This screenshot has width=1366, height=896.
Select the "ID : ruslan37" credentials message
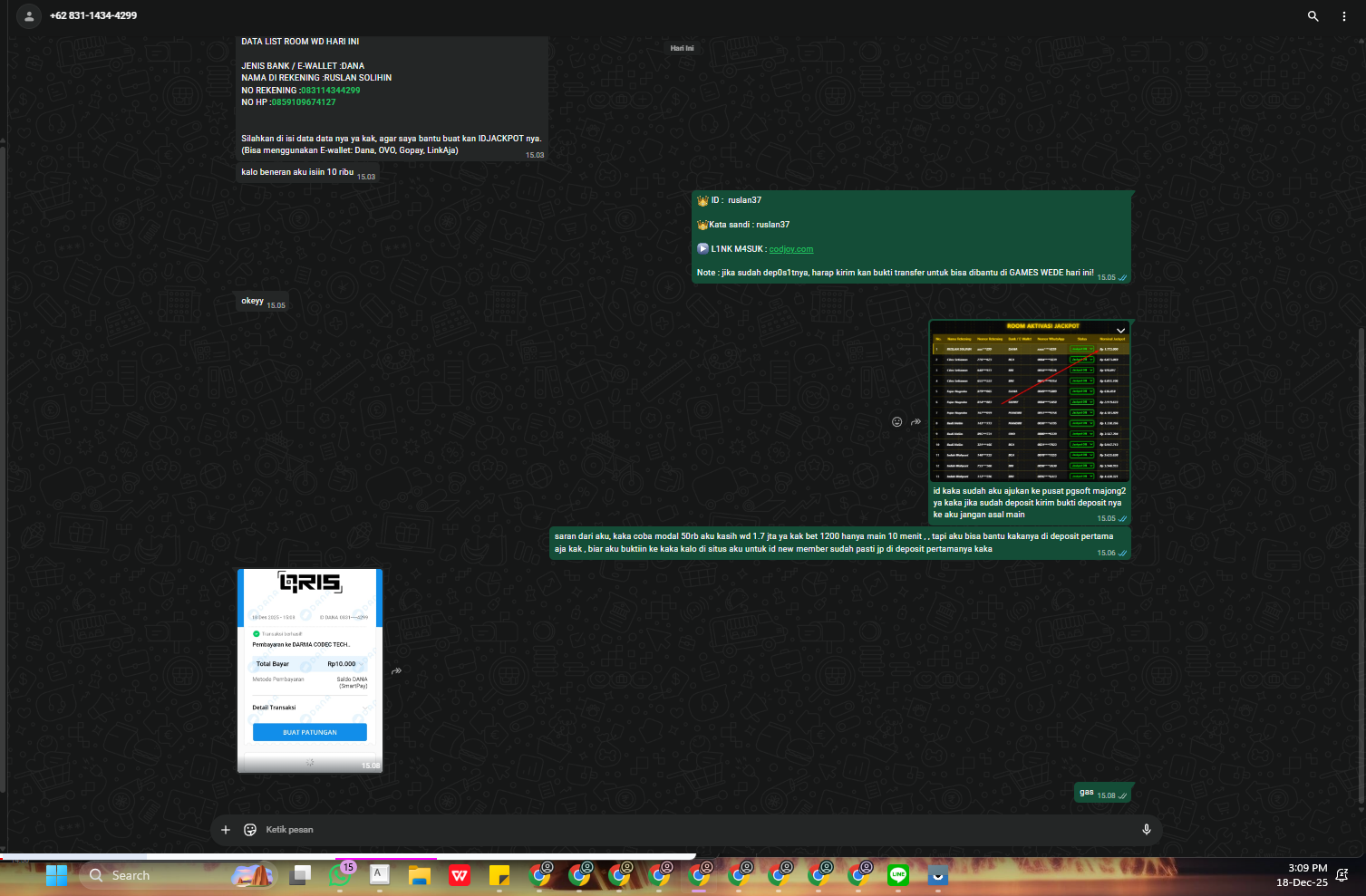pos(911,236)
